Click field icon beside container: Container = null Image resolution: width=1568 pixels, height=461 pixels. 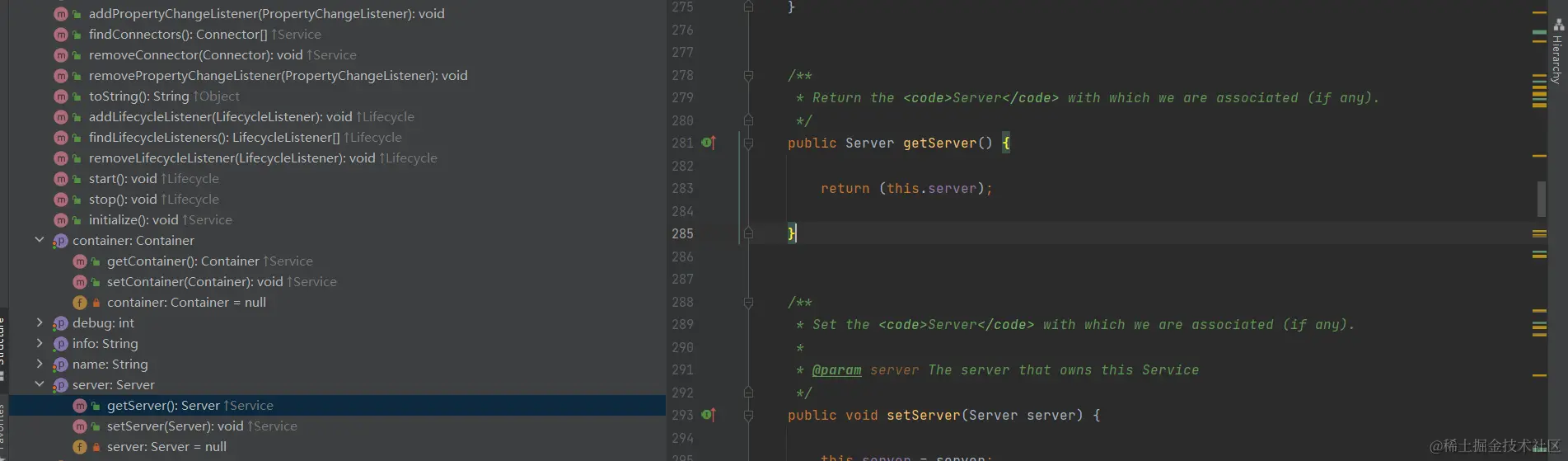pyautogui.click(x=80, y=303)
